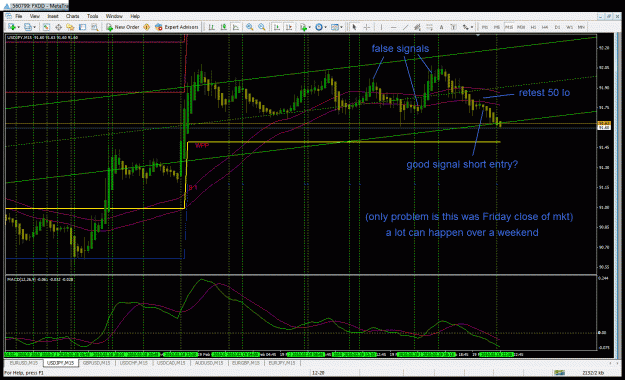Switch chart to bar chart
Screen dimensions: 625x380
point(212,27)
